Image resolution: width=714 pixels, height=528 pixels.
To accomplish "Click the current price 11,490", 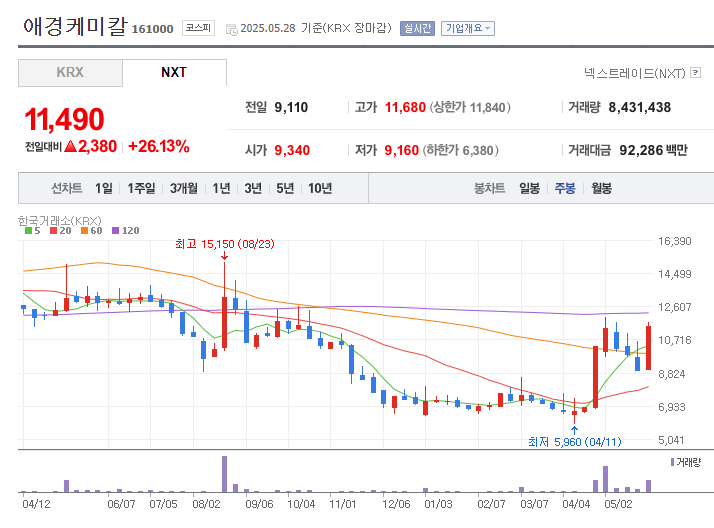I will point(64,119).
